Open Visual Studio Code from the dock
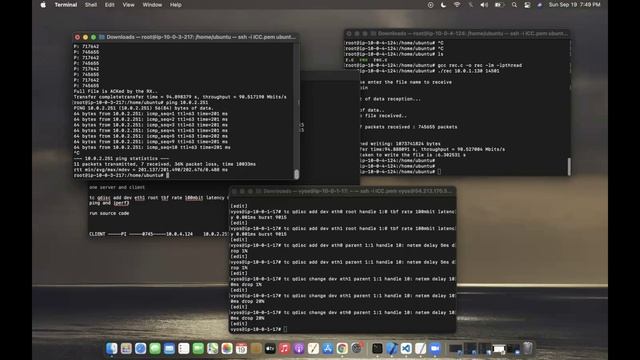Image resolution: width=640 pixels, height=360 pixels. (x=406, y=348)
